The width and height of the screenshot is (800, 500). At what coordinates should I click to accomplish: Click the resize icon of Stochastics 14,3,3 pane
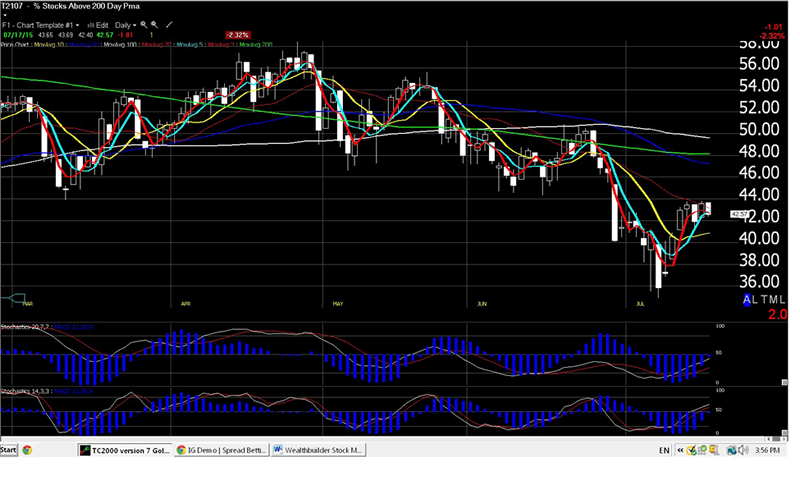click(785, 433)
